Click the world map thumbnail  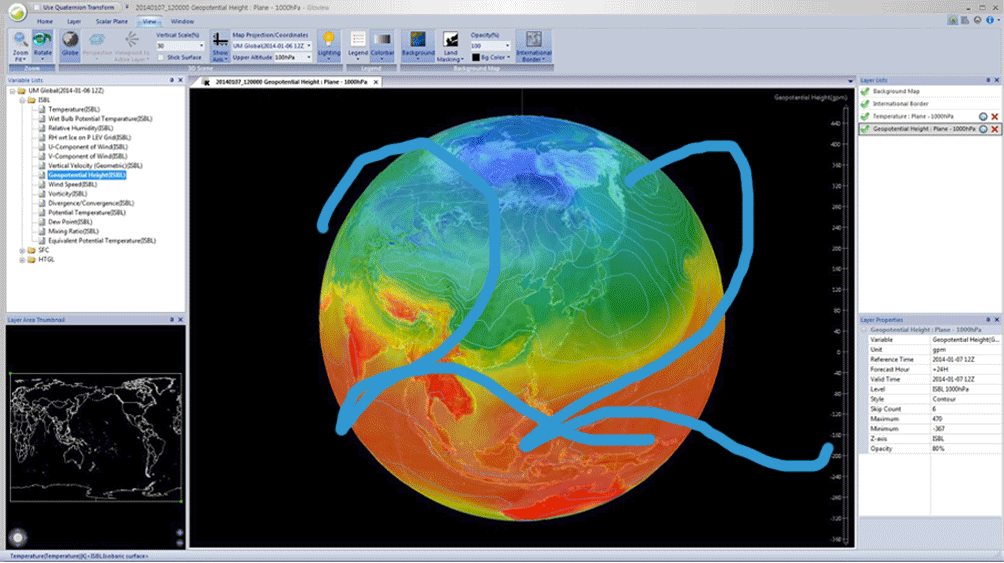tap(95, 437)
